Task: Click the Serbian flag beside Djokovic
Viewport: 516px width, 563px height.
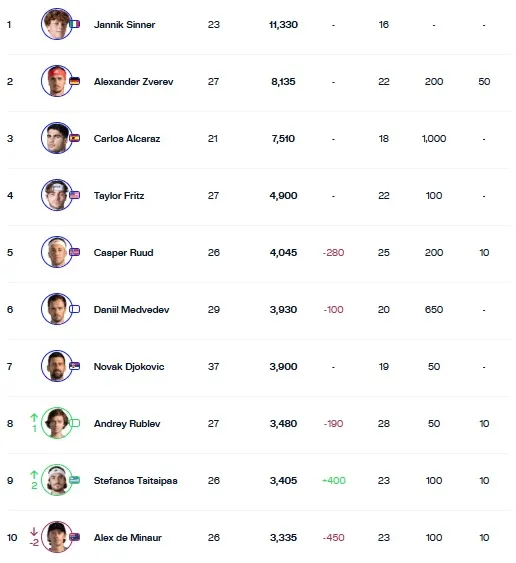Action: [74, 366]
